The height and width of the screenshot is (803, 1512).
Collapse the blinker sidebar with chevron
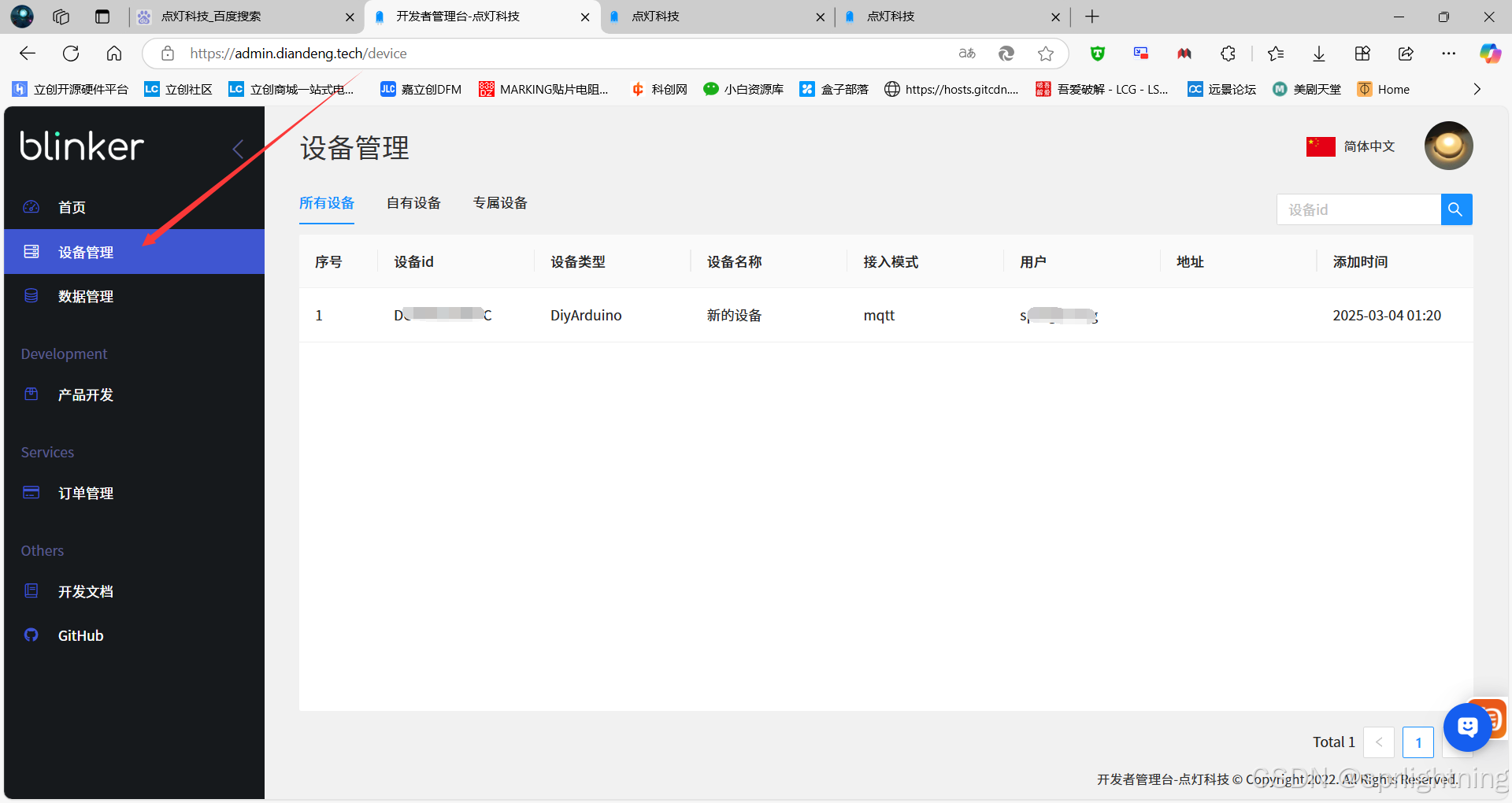(238, 149)
